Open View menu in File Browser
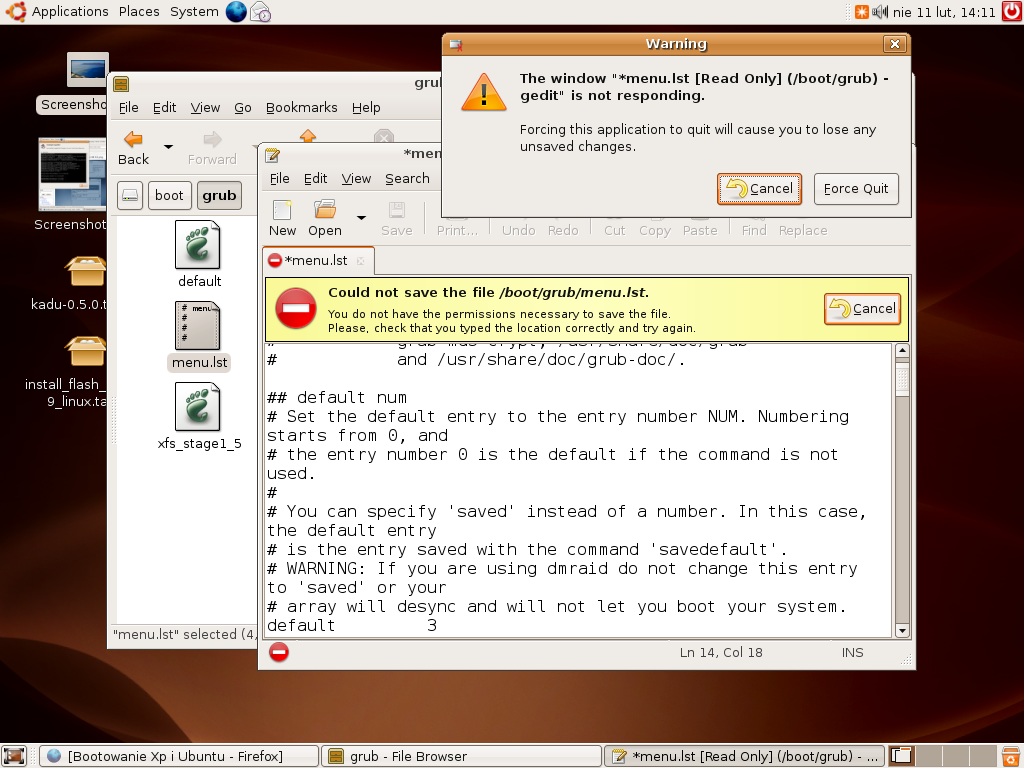This screenshot has height=768, width=1024. pos(205,107)
